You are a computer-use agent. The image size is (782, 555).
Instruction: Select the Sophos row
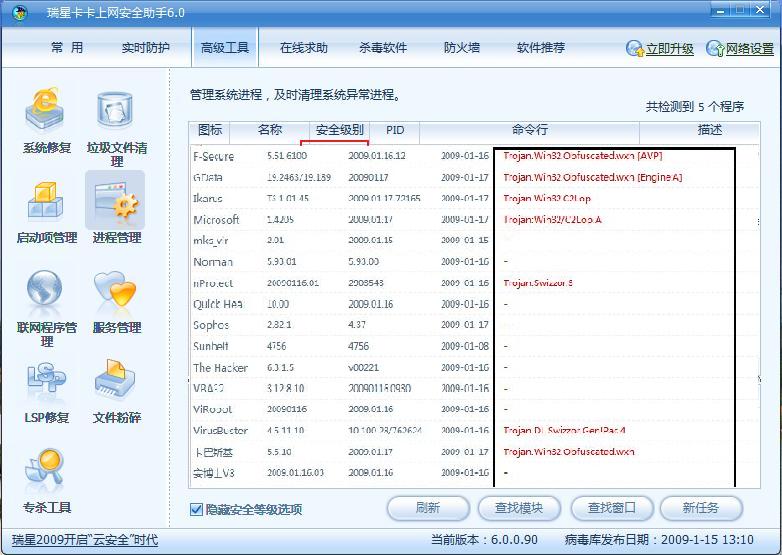pos(474,325)
